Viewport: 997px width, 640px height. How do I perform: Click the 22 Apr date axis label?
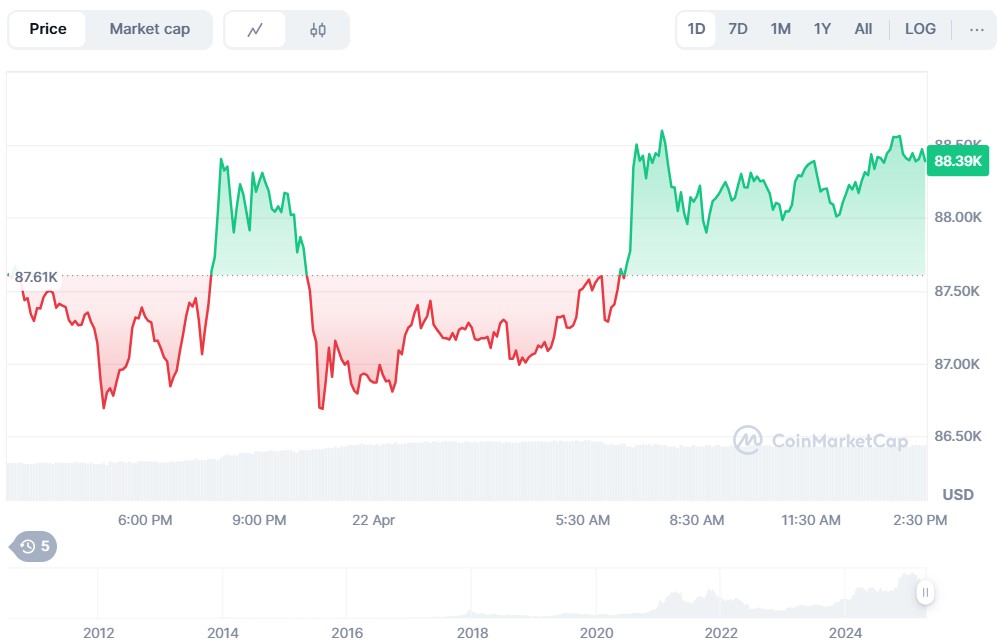click(374, 520)
